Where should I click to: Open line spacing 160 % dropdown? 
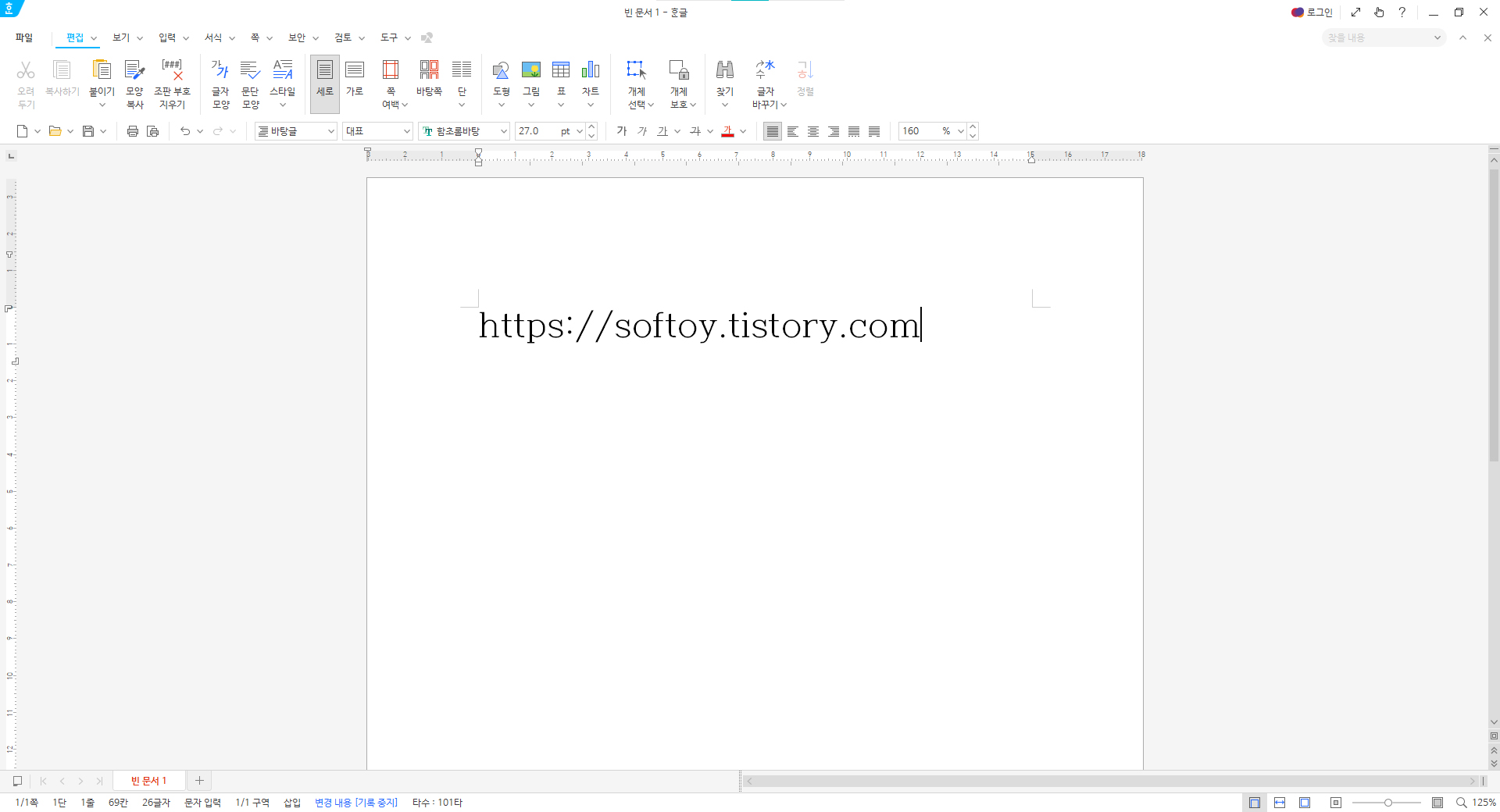(961, 131)
